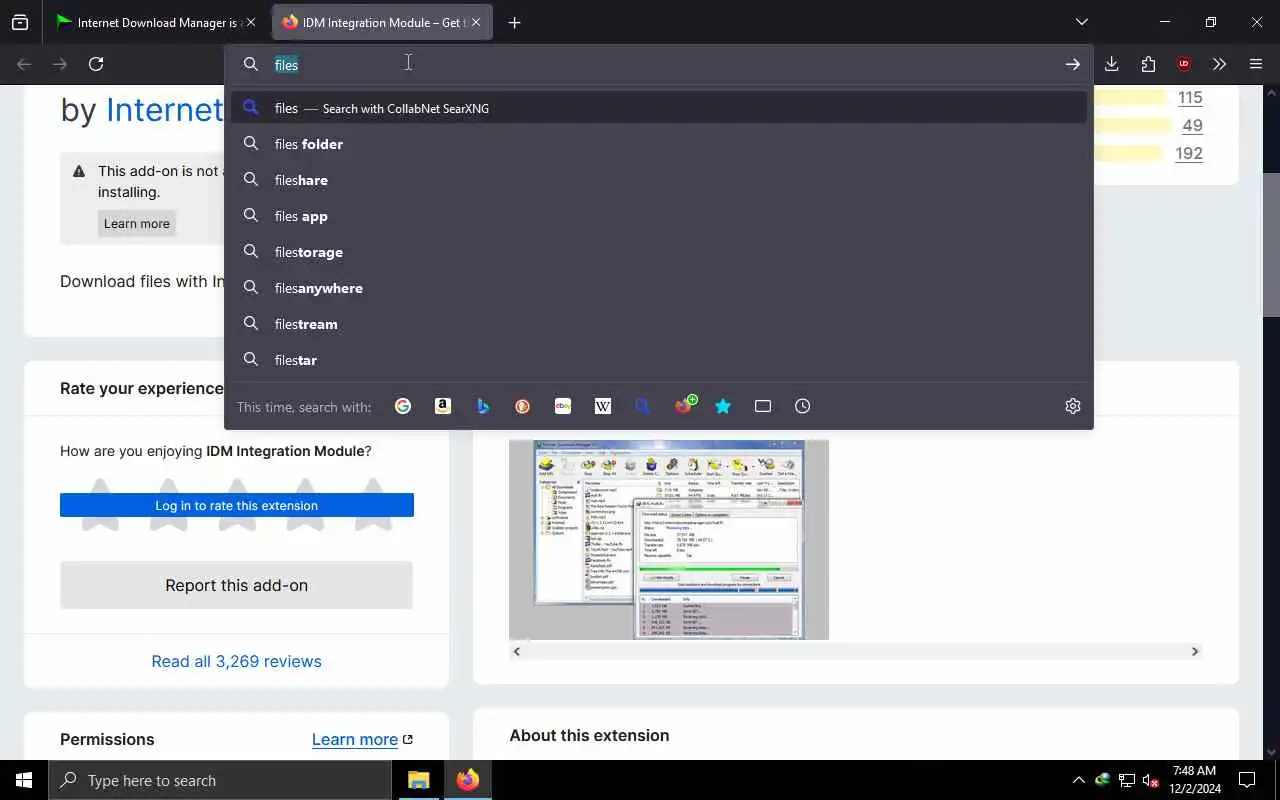The image size is (1280, 800).
Task: Move screenshots carousel left arrow
Action: point(516,651)
